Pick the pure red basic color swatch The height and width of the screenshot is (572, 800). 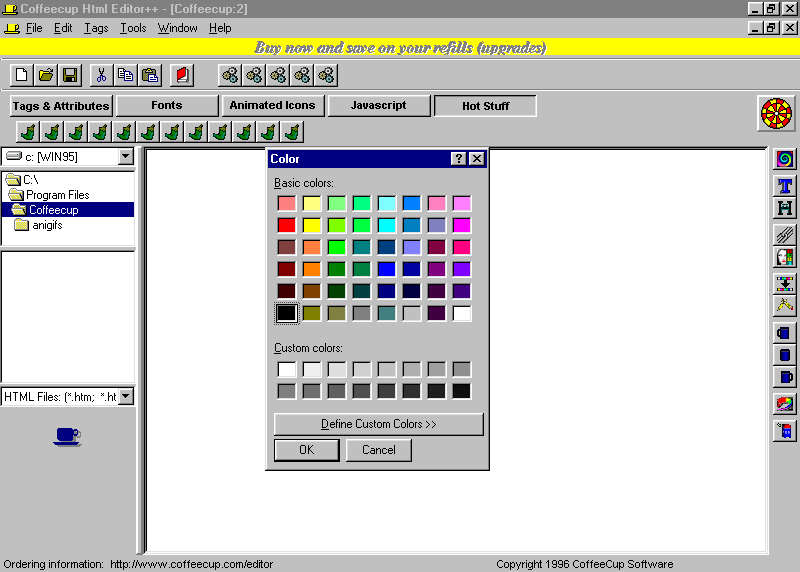pos(286,225)
